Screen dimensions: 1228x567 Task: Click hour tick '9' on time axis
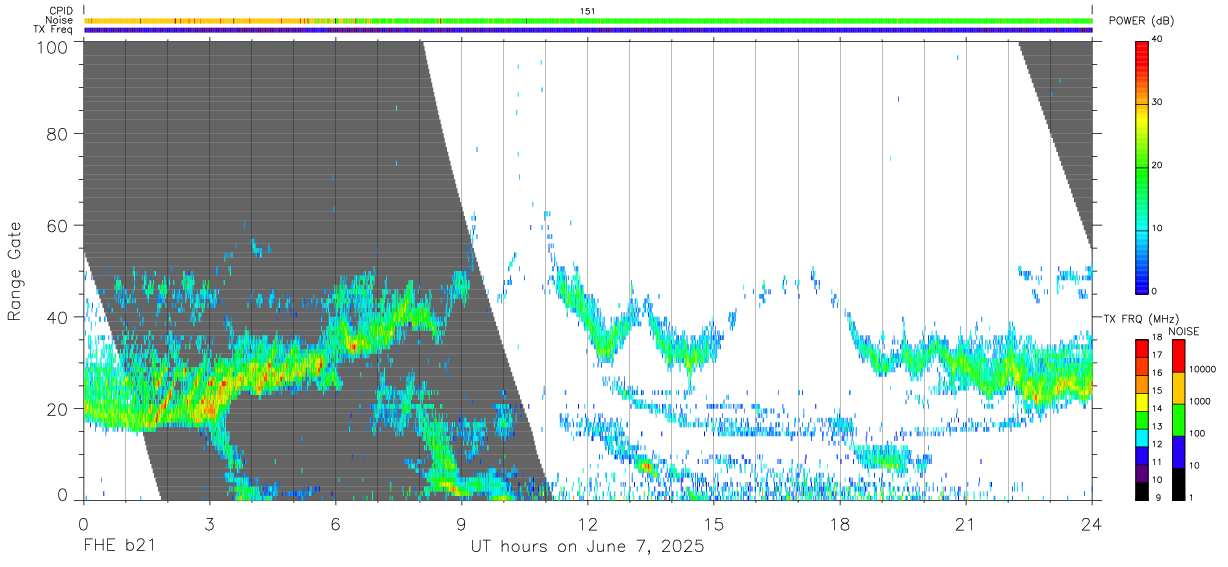coord(461,524)
